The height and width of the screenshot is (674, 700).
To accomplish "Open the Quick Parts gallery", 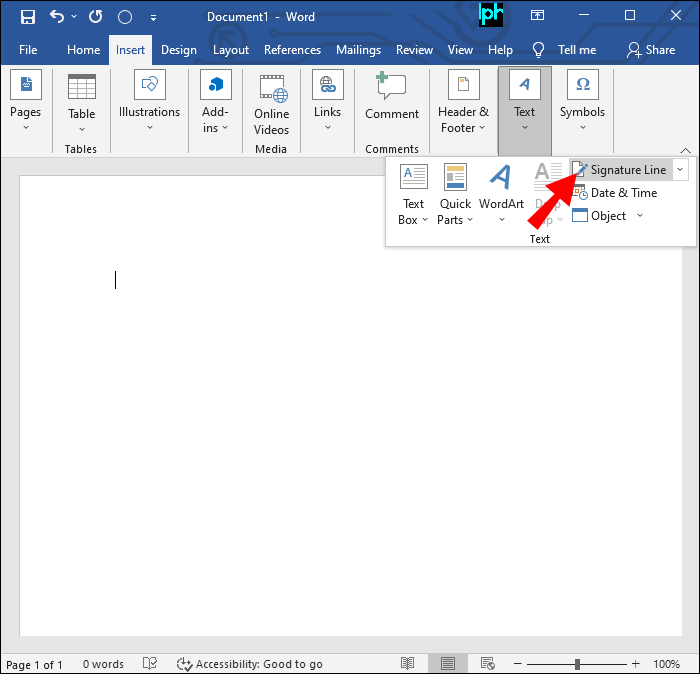I will point(455,194).
